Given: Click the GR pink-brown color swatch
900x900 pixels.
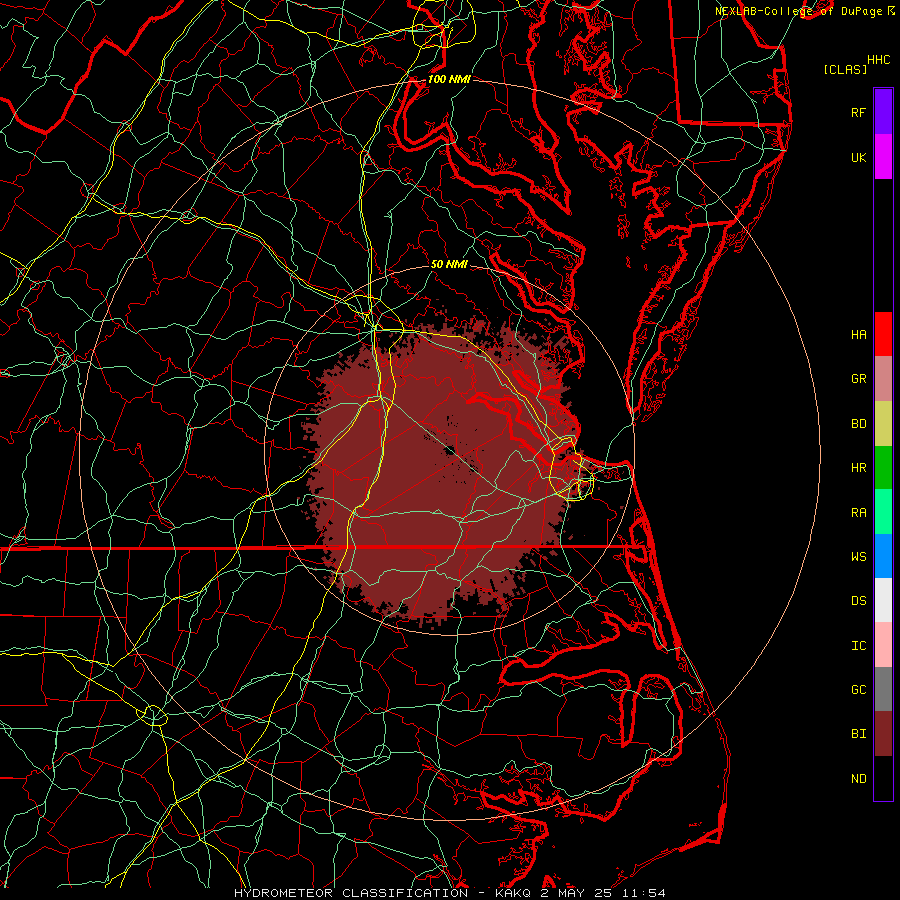Looking at the screenshot, I should pyautogui.click(x=883, y=379).
